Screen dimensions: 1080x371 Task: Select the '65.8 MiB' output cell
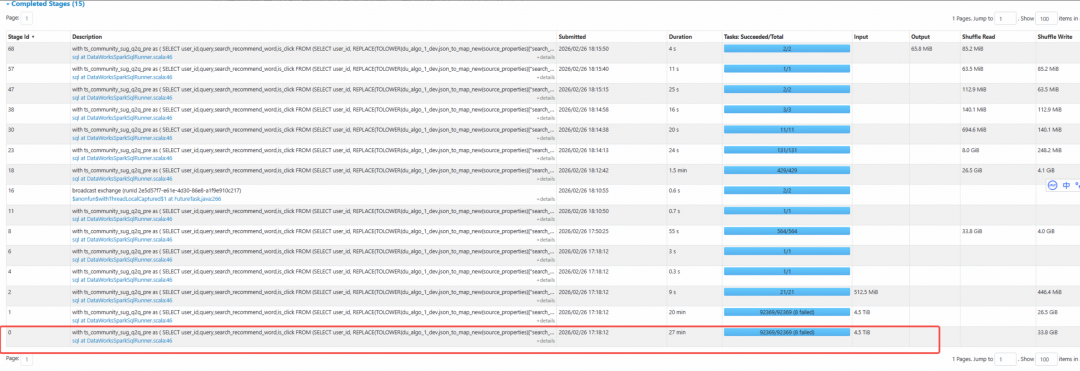pos(922,49)
